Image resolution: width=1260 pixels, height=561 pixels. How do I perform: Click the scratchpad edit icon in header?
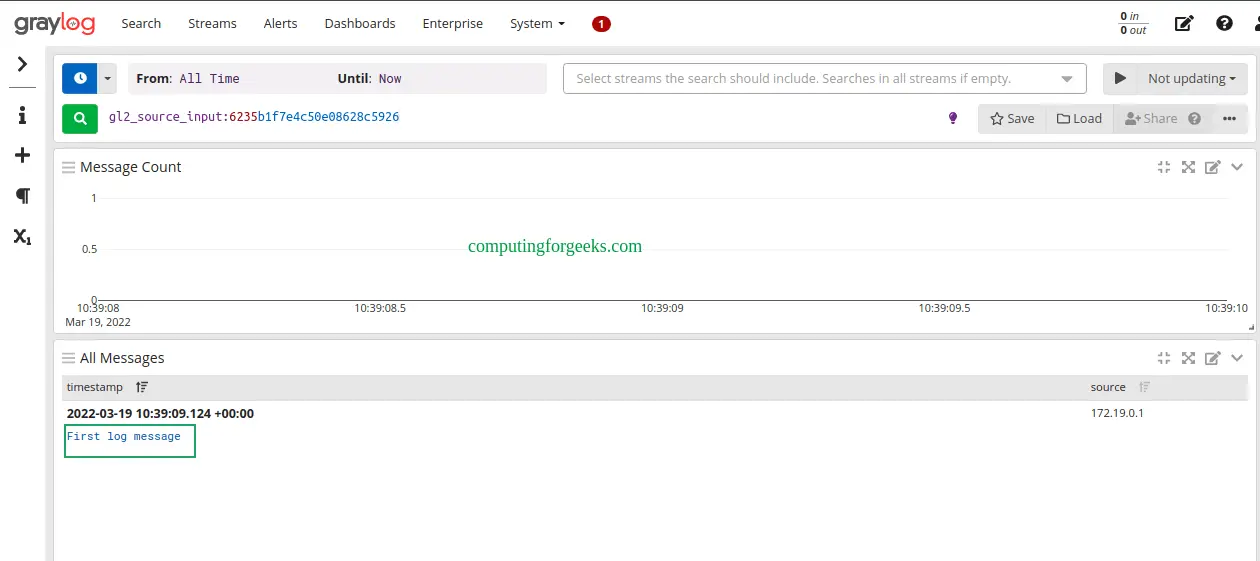coord(1184,24)
